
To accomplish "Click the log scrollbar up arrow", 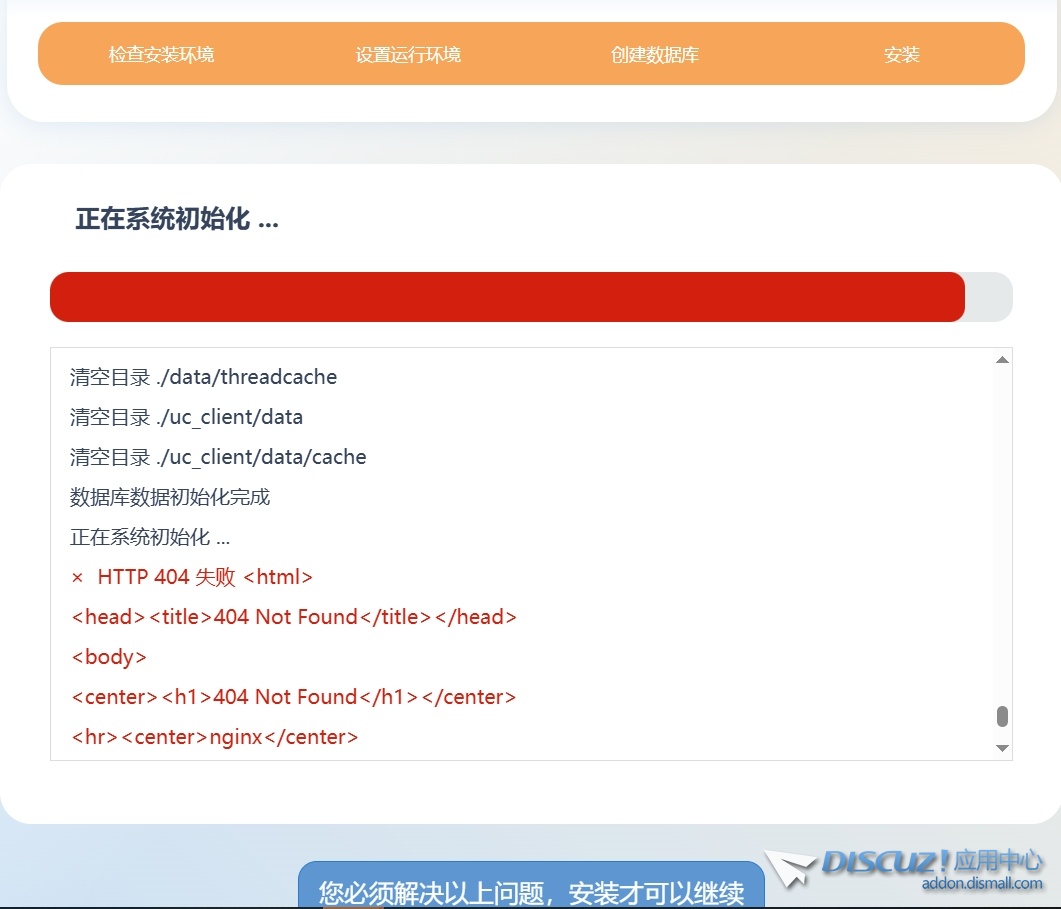I will [1002, 360].
